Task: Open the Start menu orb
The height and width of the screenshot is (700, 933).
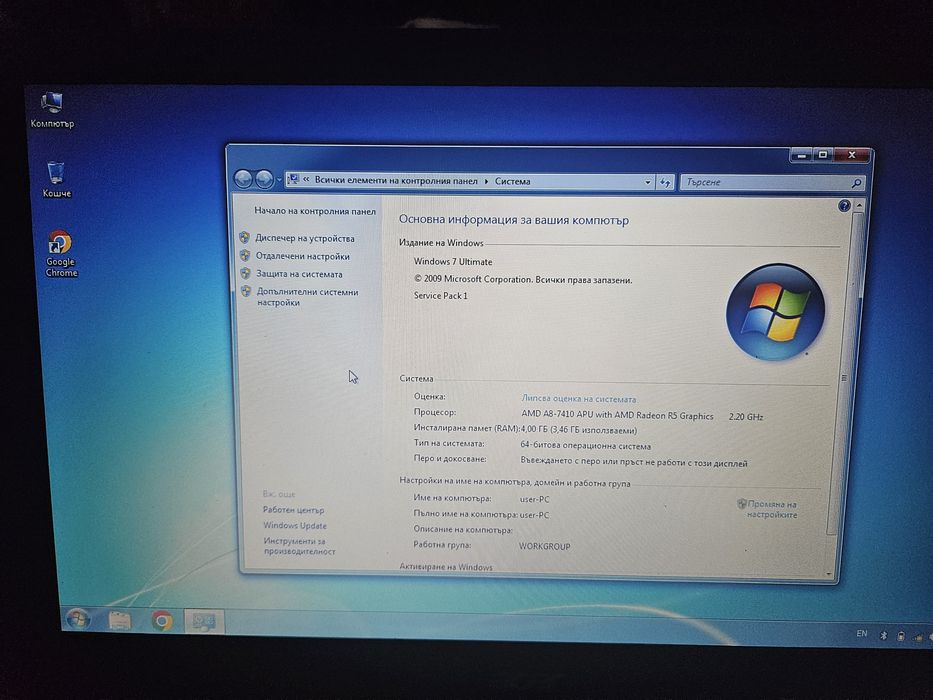Action: coord(77,619)
